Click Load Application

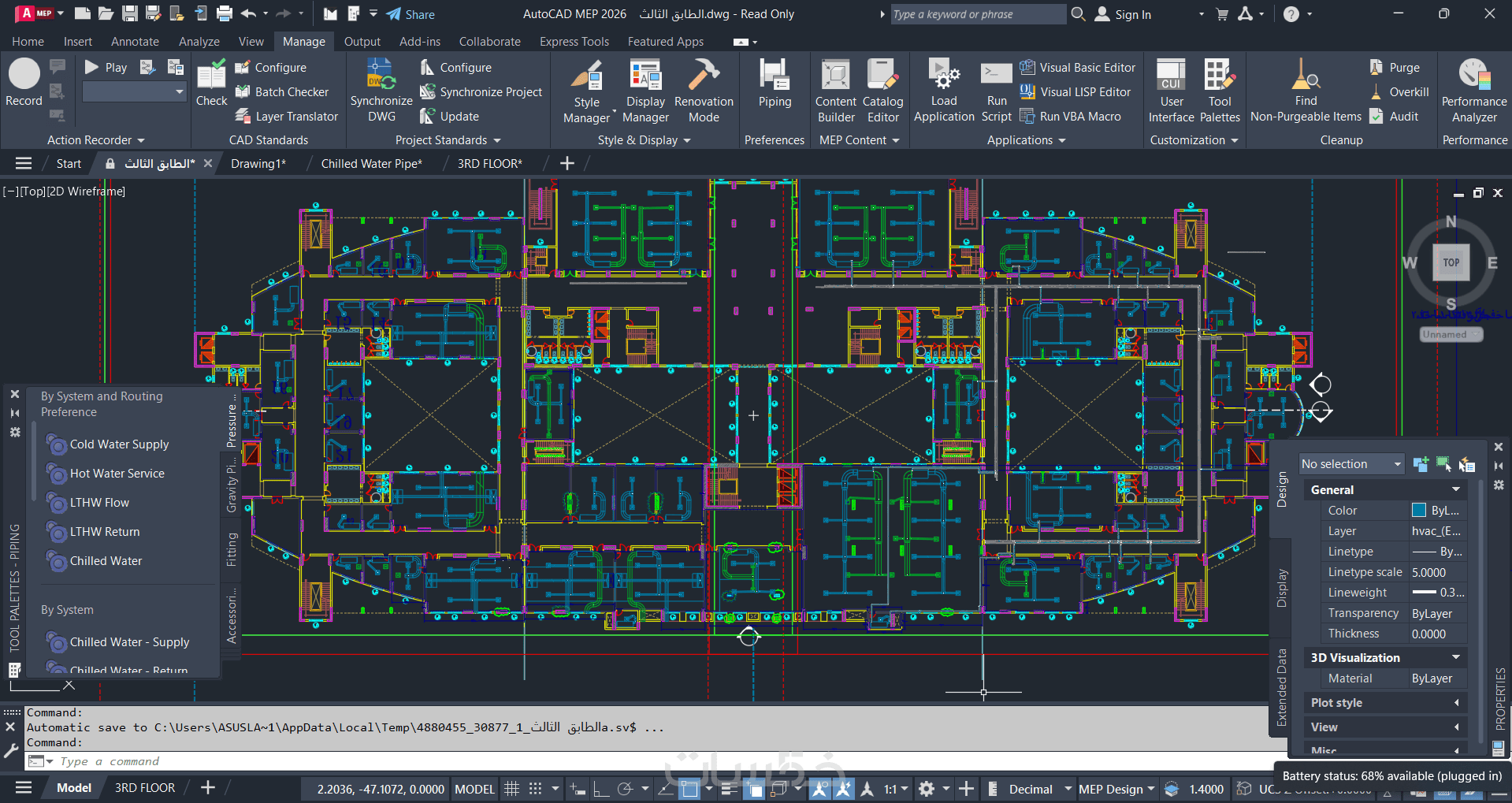point(944,91)
